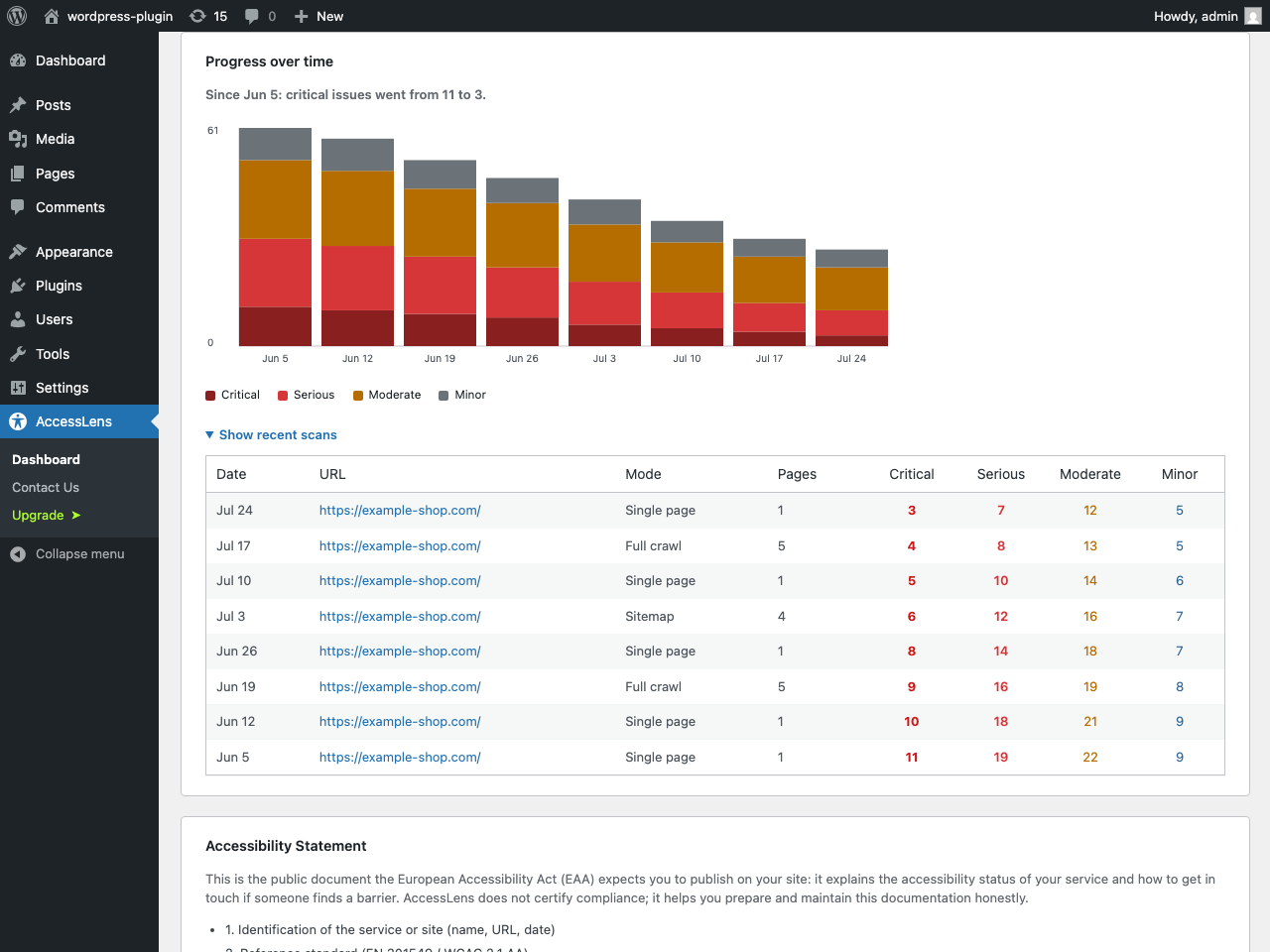Click the Upgrade link in sidebar
1270x952 pixels.
coord(46,515)
